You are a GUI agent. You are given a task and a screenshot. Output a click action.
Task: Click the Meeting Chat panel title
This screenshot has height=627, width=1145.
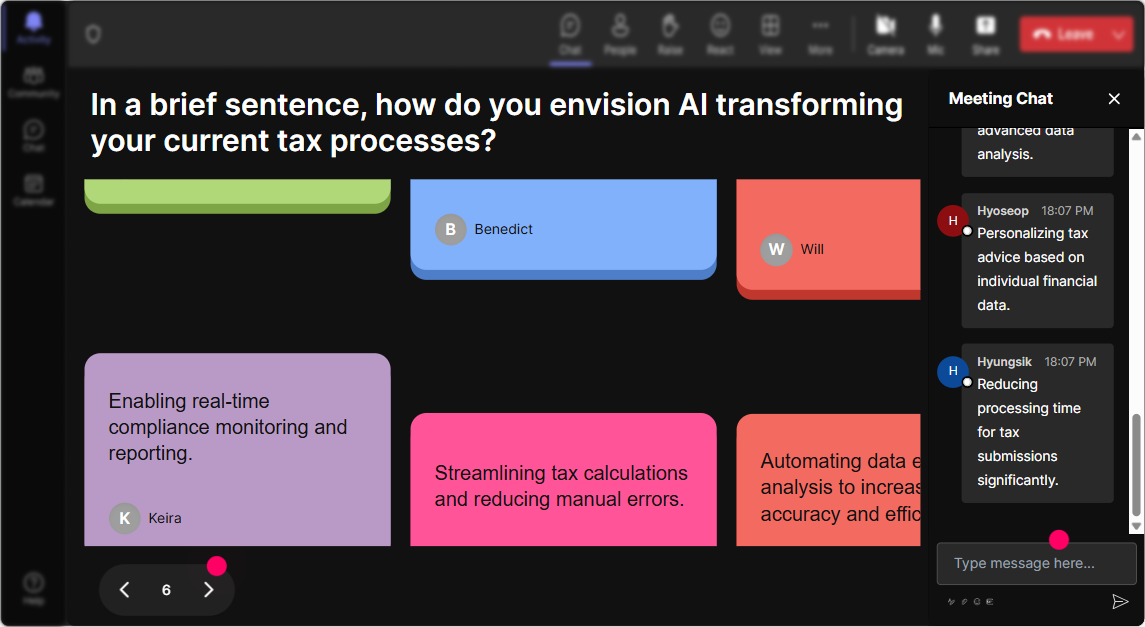pos(1000,99)
